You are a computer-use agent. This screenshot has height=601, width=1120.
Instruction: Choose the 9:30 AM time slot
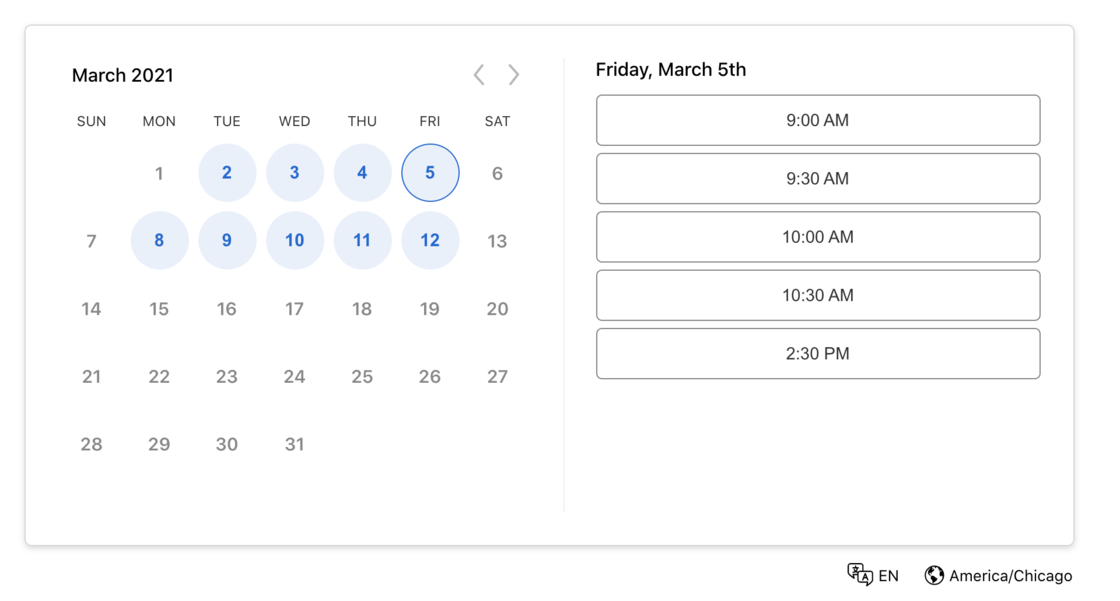(817, 178)
